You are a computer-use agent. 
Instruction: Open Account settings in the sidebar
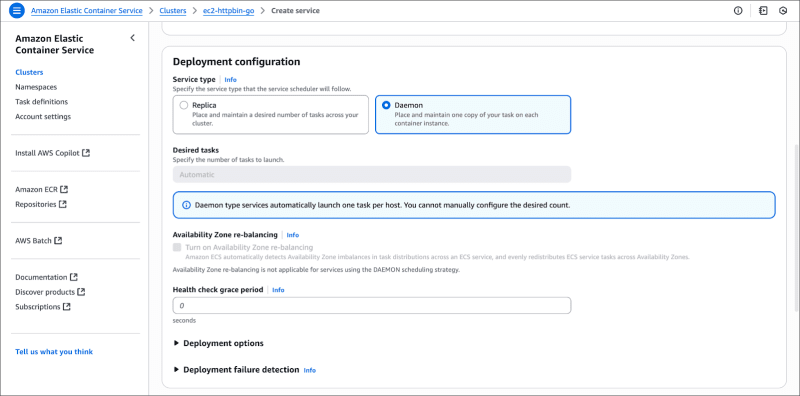(x=43, y=116)
